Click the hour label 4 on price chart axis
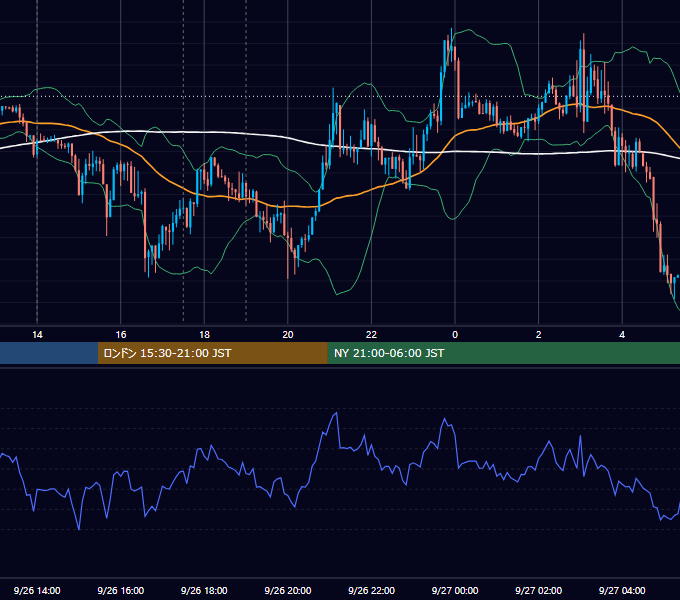 coord(622,335)
